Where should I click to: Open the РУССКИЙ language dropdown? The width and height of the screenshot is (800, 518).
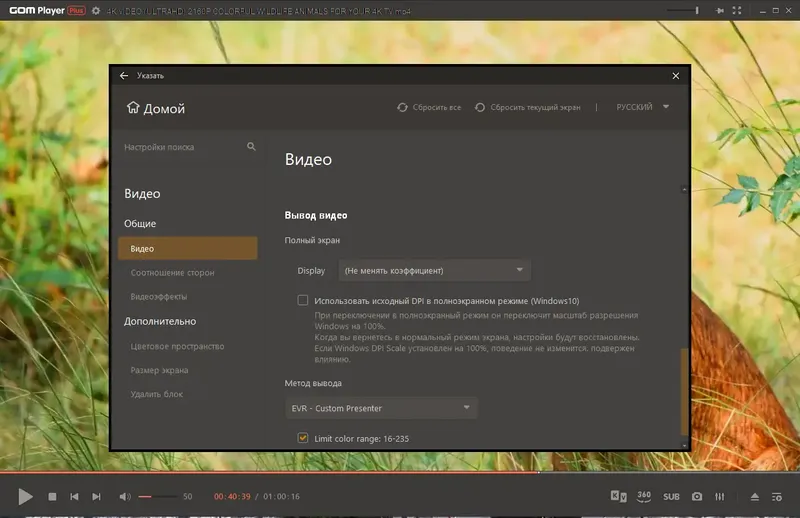click(642, 107)
